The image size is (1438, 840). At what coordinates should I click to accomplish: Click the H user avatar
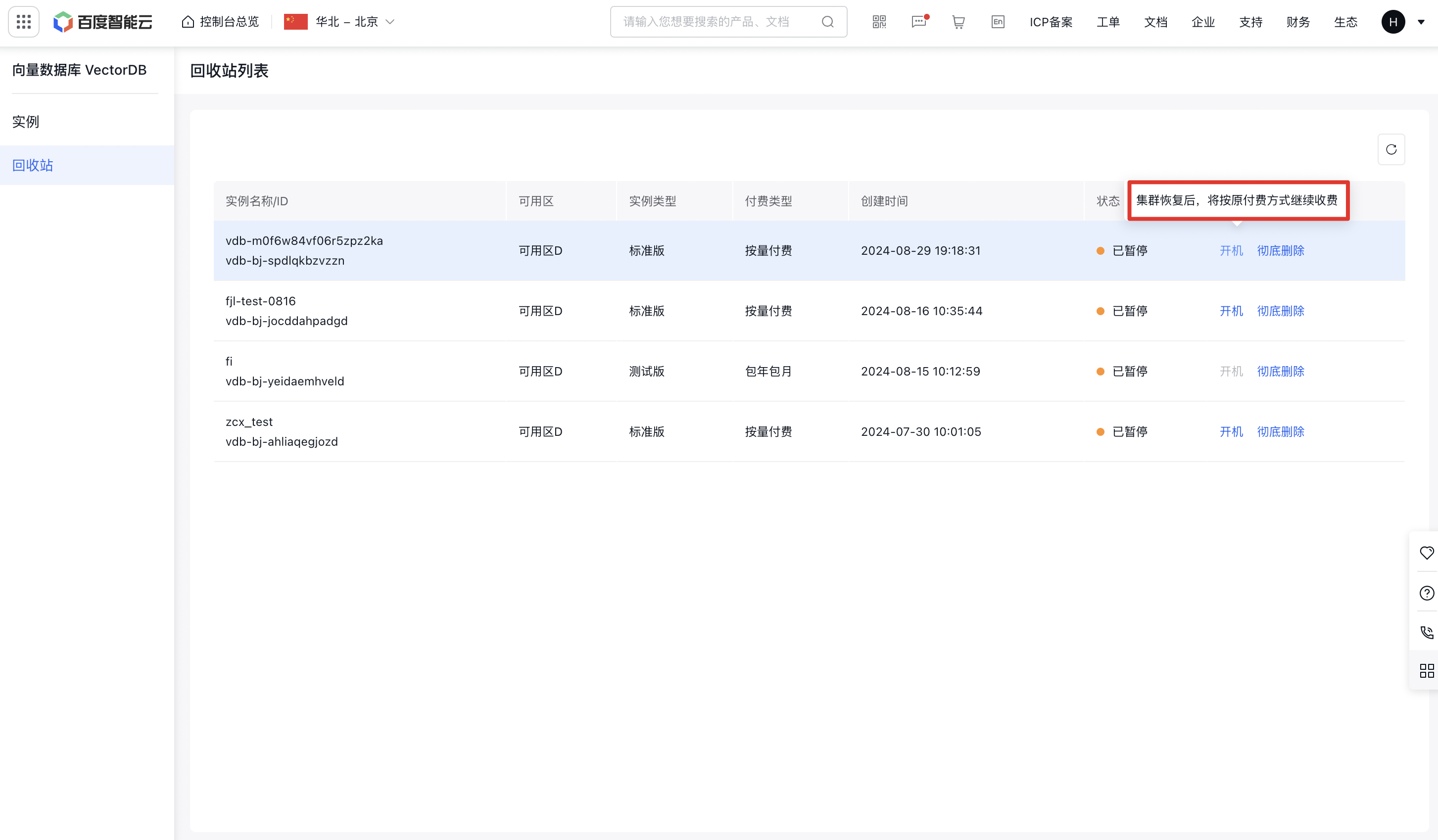[1393, 22]
